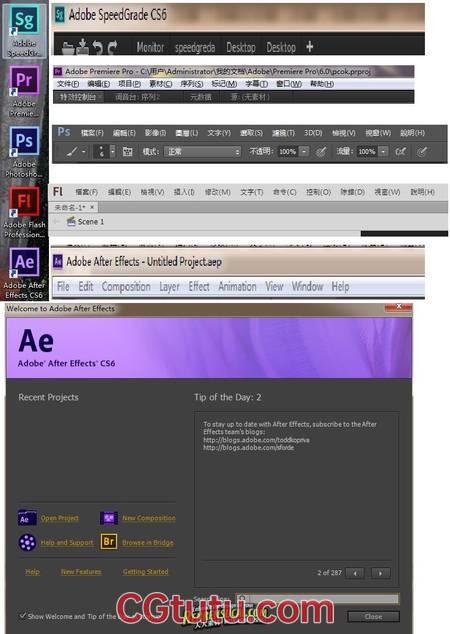Viewport: 450px width, 634px height.
Task: Click the Browse in Bridge link
Action: click(x=148, y=543)
